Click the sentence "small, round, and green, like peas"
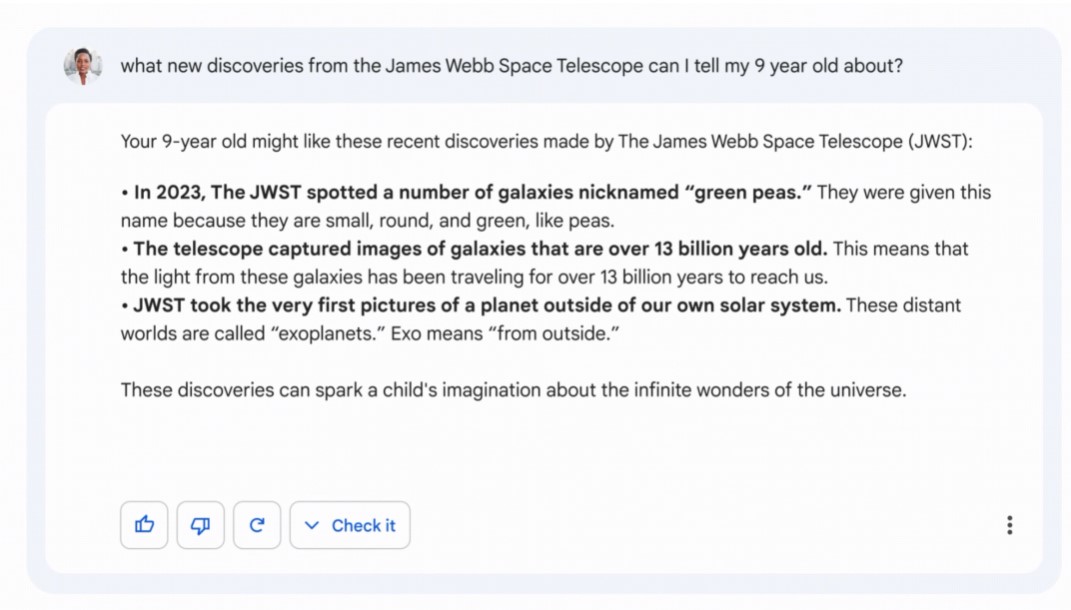Image resolution: width=1071 pixels, height=610 pixels. (479, 220)
